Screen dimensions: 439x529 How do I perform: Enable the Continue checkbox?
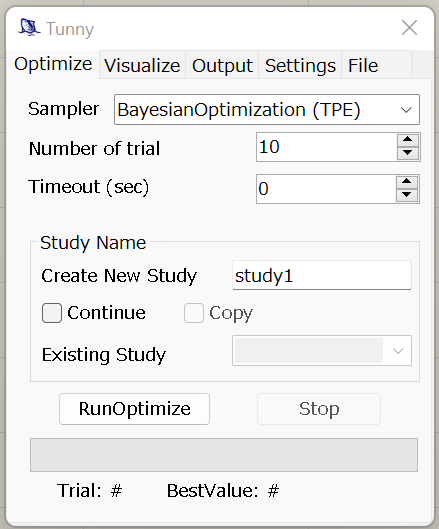click(52, 313)
